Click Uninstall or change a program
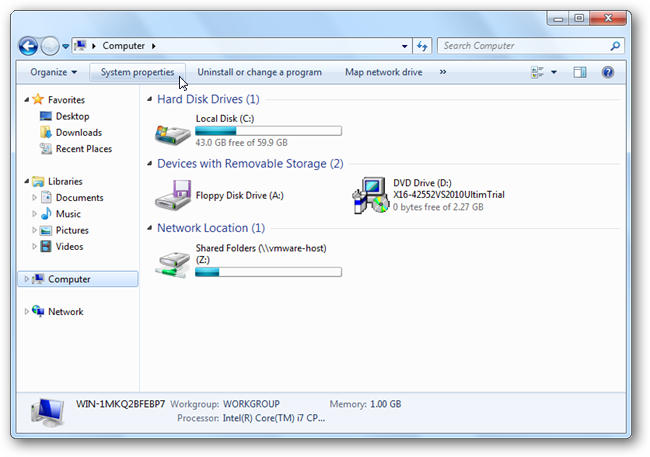 259,72
